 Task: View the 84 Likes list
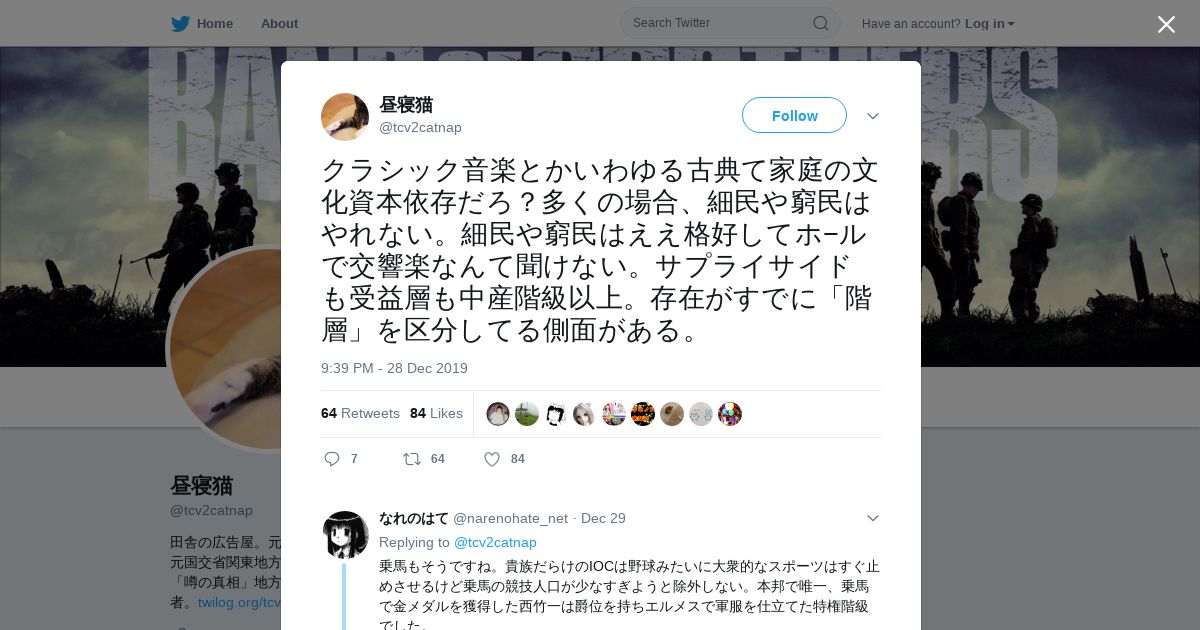(436, 413)
